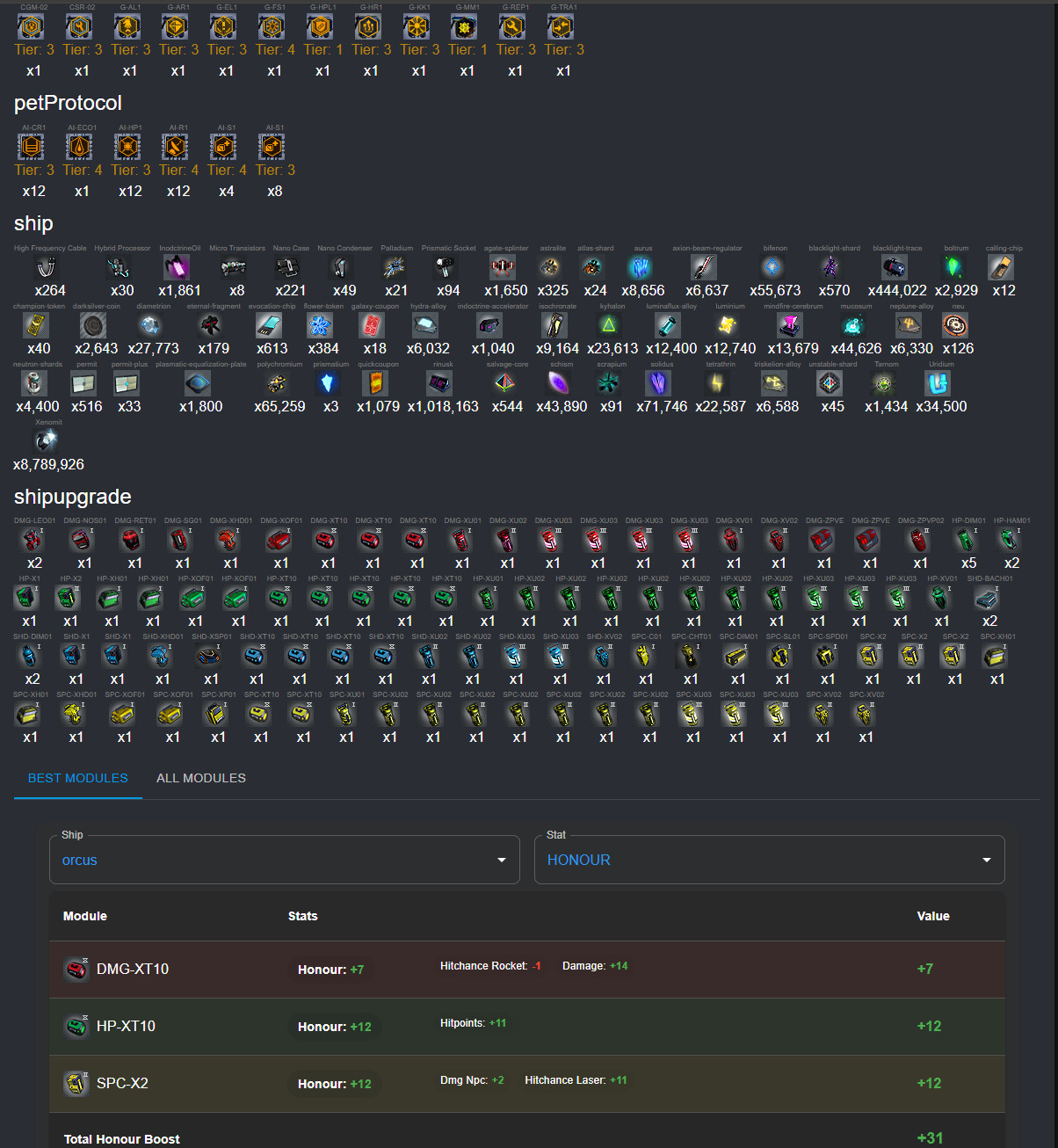Click the Module column header
This screenshot has width=1058, height=1148.
[x=85, y=916]
